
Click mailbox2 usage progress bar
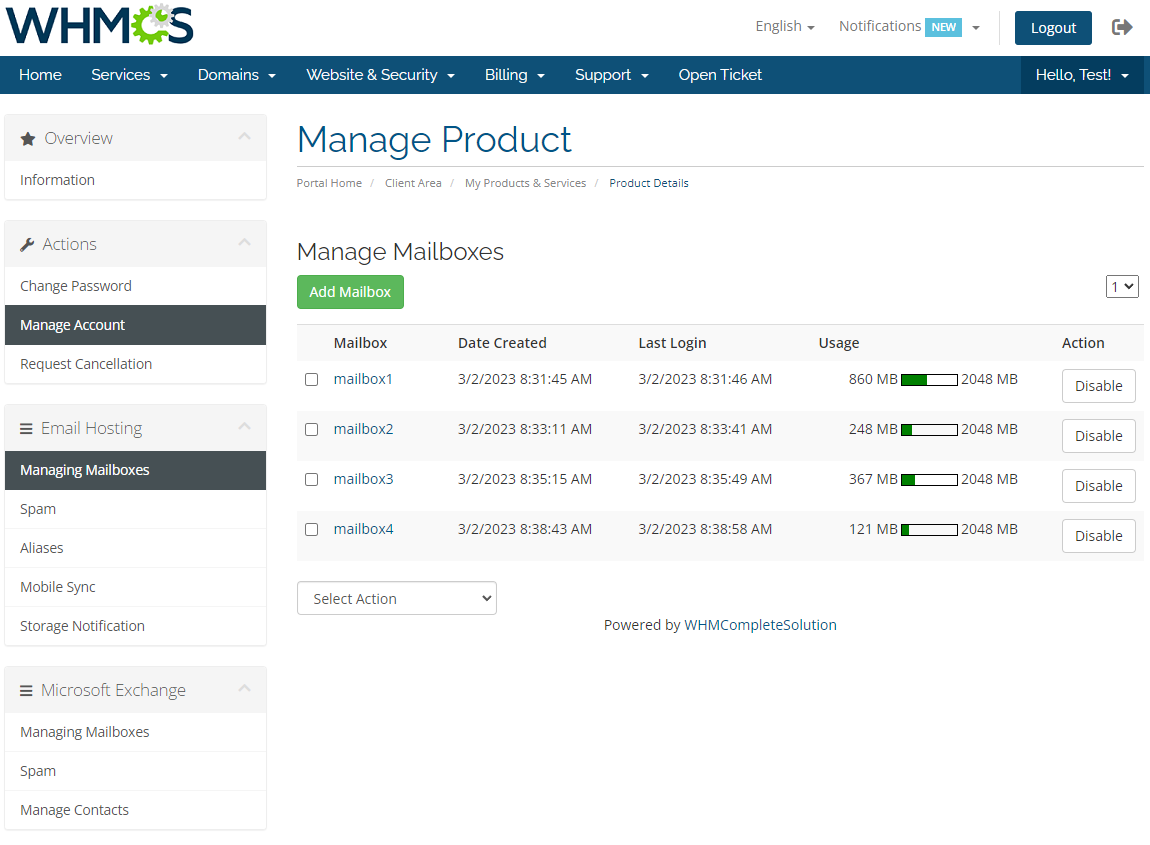click(x=929, y=430)
